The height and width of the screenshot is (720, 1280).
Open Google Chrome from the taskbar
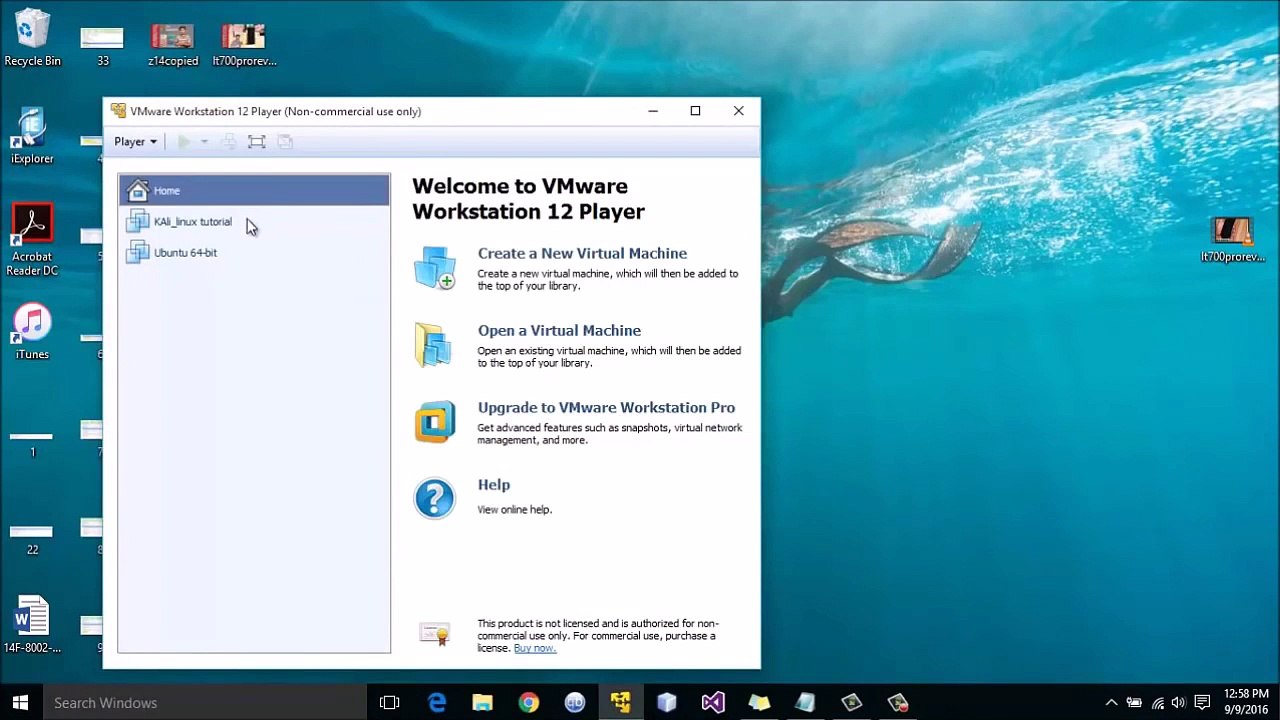pyautogui.click(x=529, y=703)
